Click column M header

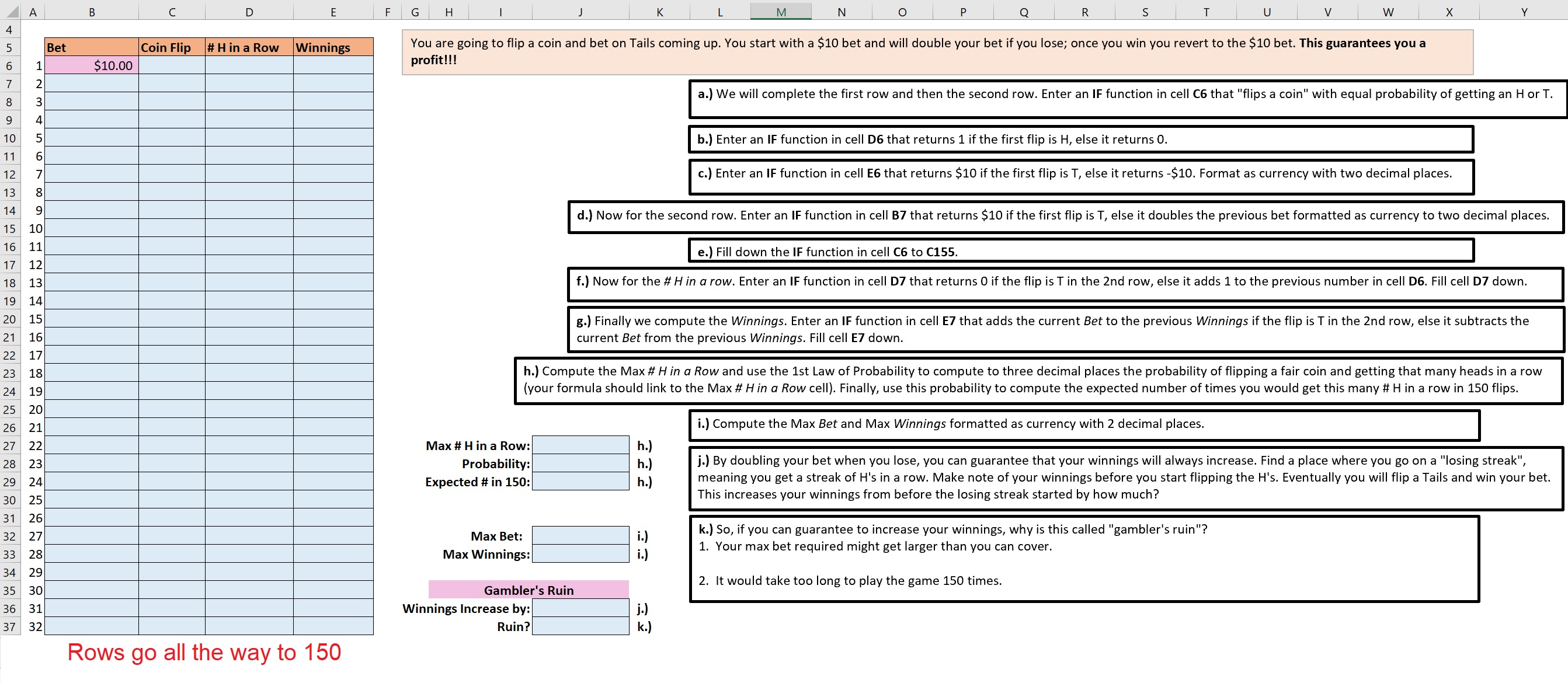pos(780,11)
